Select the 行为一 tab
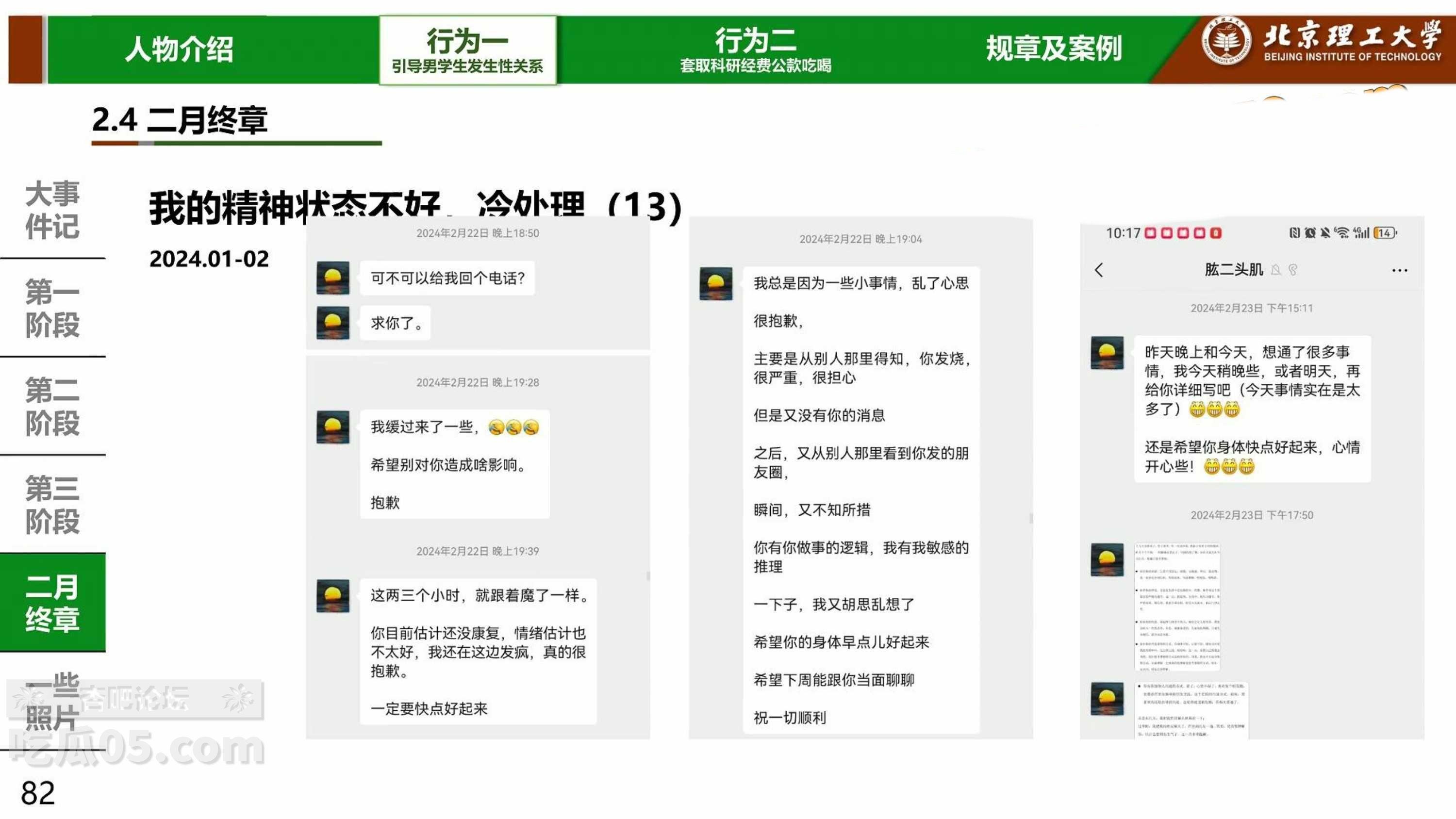The height and width of the screenshot is (819, 1456). coord(467,50)
